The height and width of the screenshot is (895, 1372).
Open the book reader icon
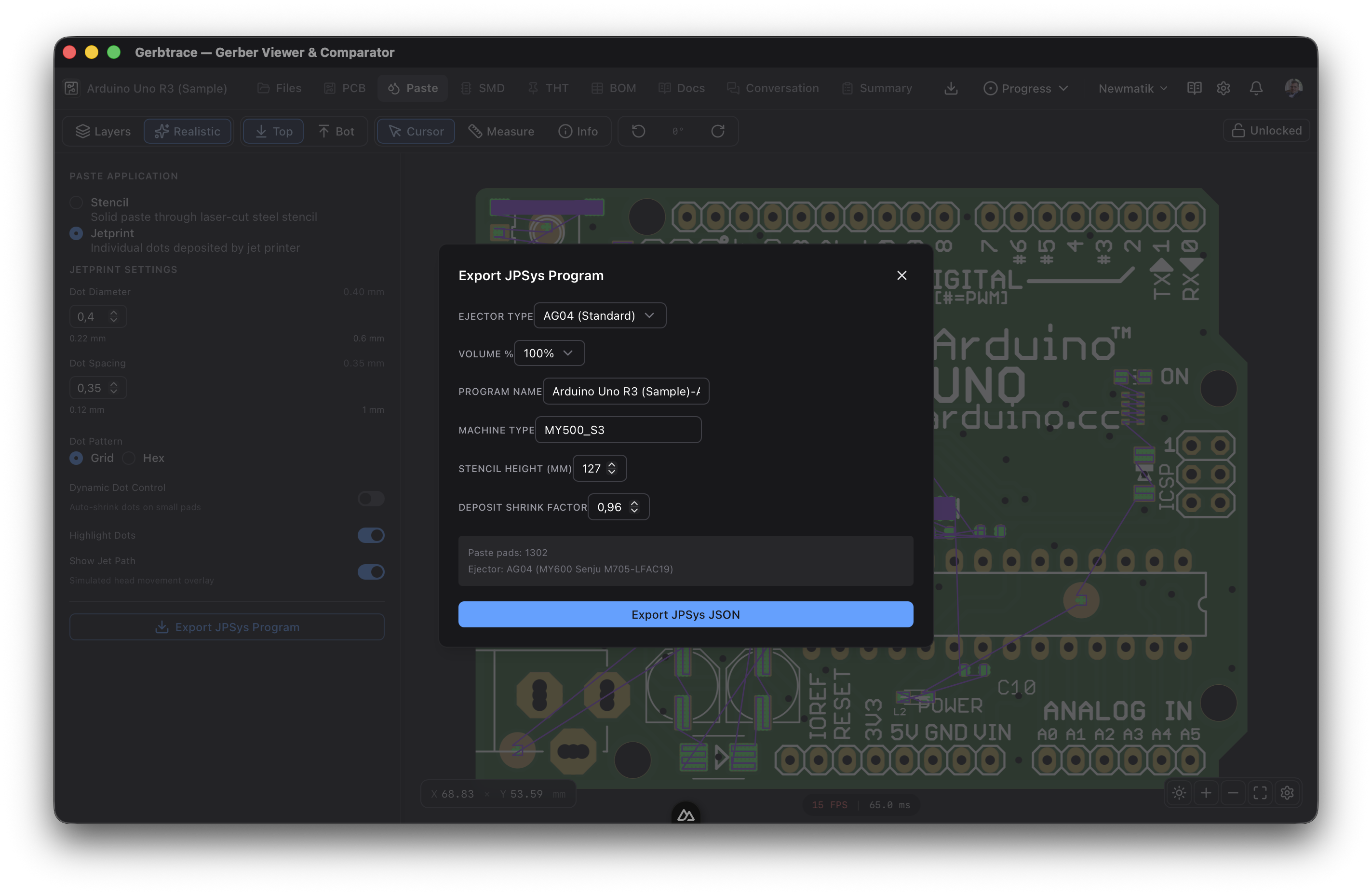click(x=1195, y=88)
